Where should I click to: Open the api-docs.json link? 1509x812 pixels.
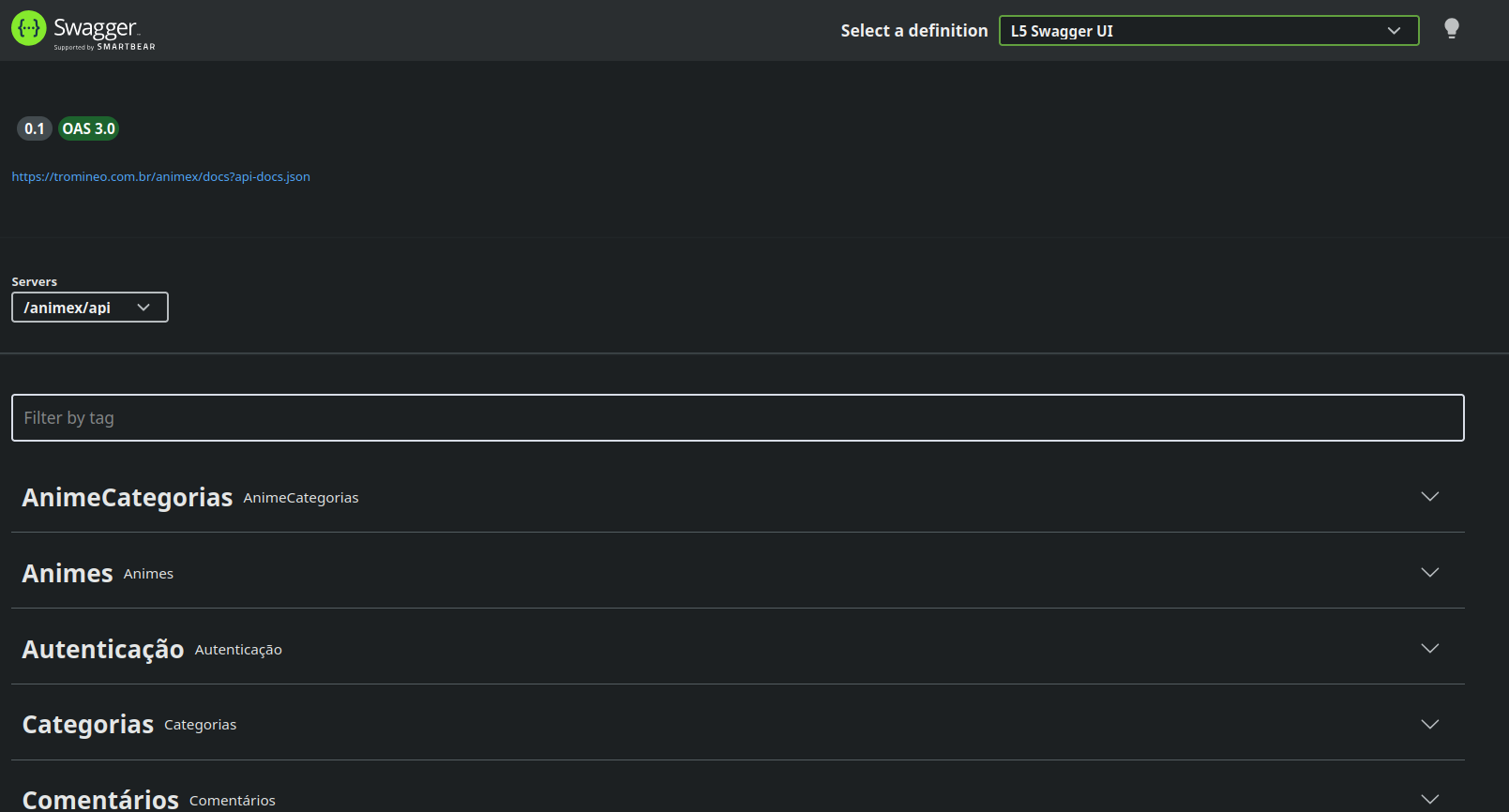pos(160,176)
